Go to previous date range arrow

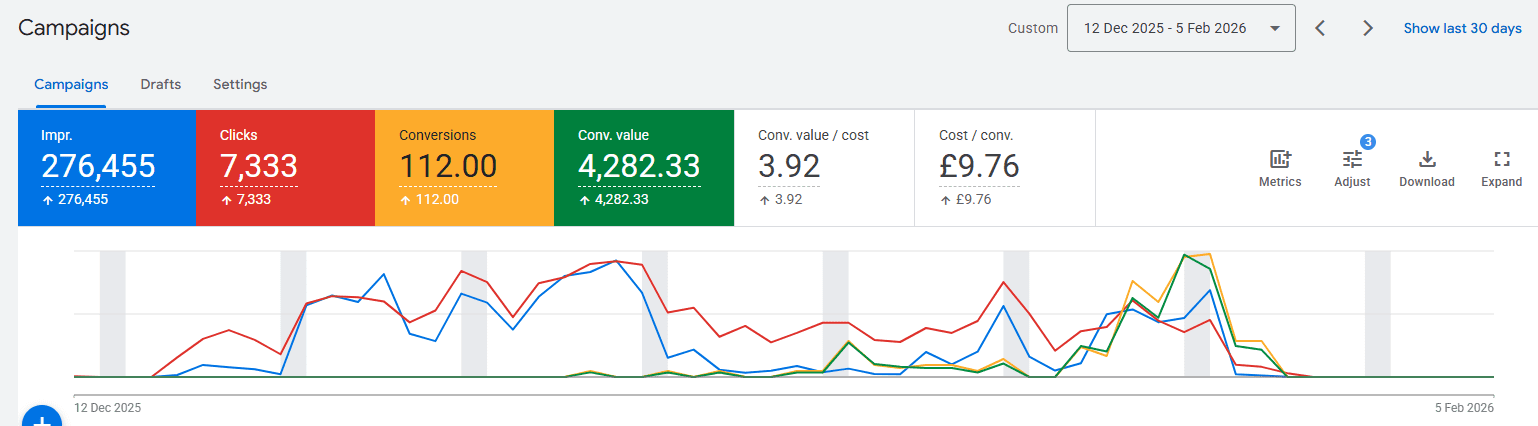coord(1320,28)
